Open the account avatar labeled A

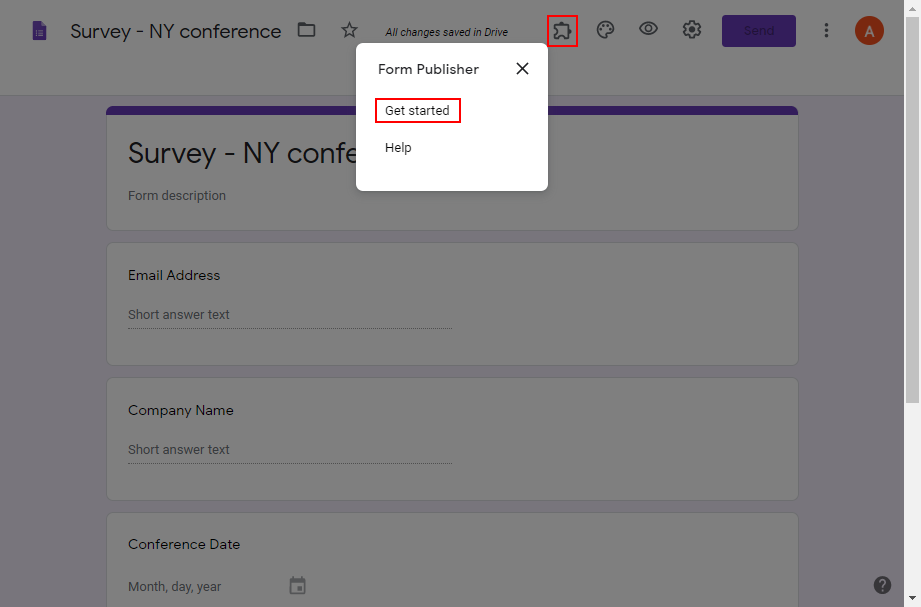[x=869, y=31]
